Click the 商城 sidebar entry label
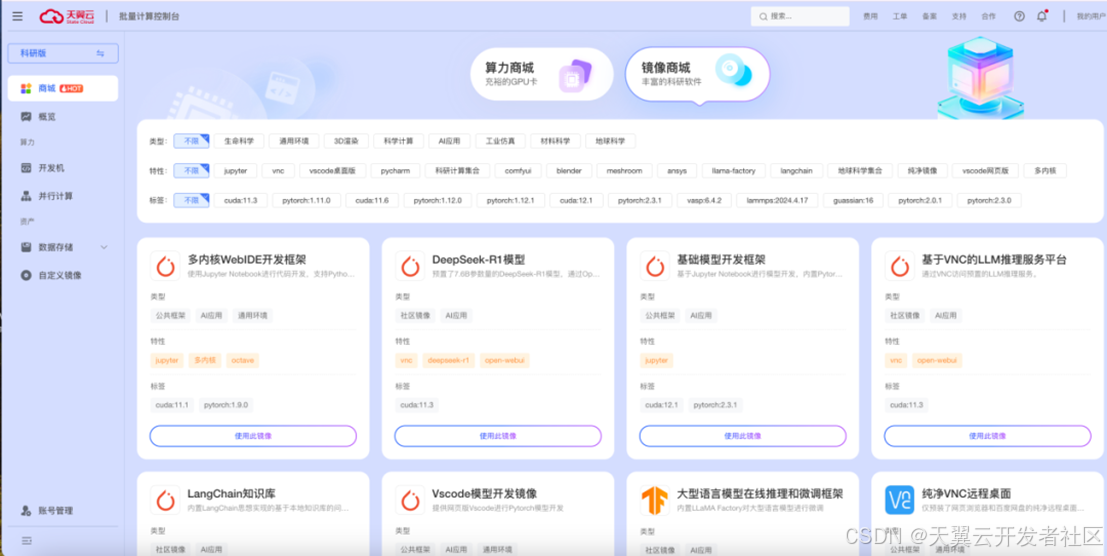Image resolution: width=1107 pixels, height=556 pixels. tap(47, 88)
